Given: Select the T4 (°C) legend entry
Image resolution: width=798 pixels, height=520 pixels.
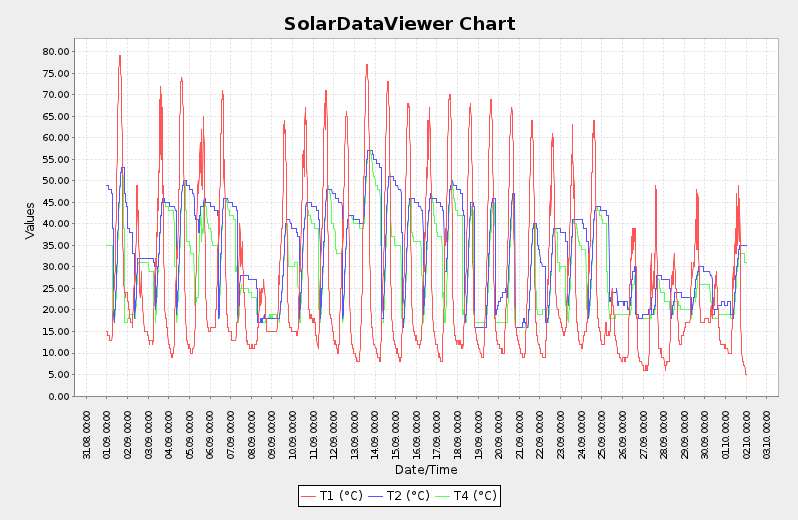Looking at the screenshot, I should click(466, 496).
